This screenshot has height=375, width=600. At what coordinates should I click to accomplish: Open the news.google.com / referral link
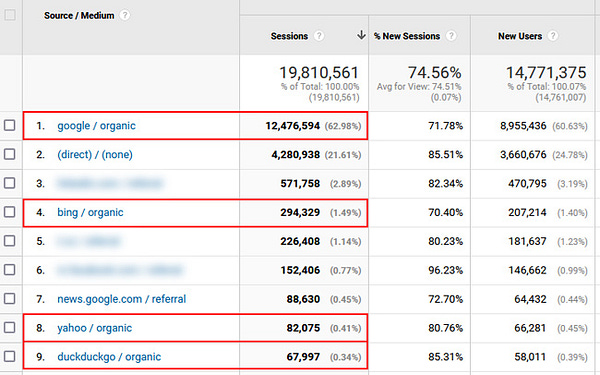pyautogui.click(x=122, y=299)
